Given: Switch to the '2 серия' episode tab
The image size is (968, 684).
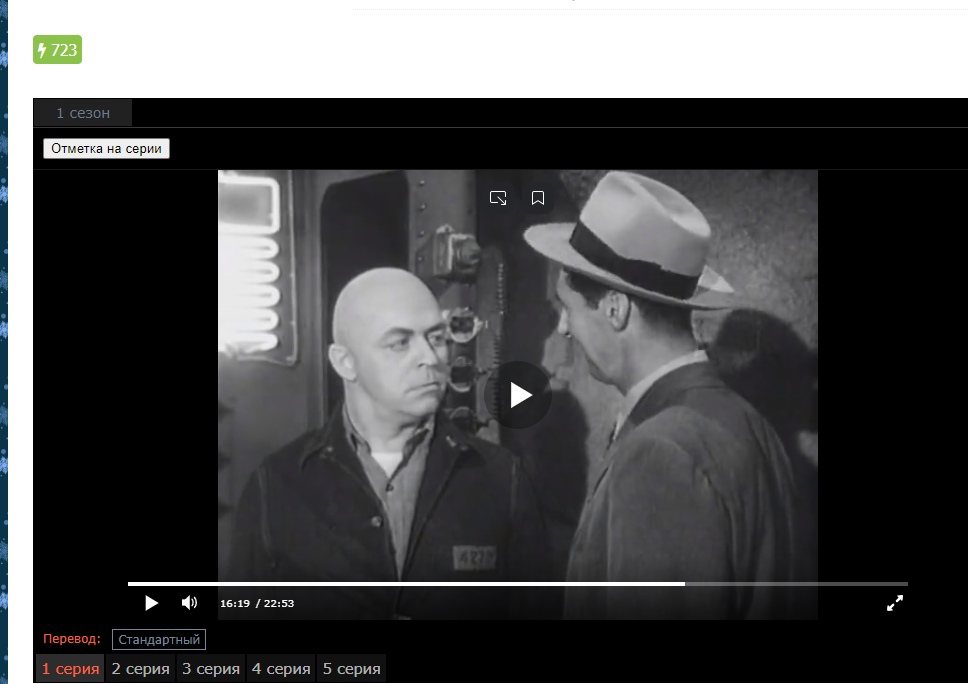Looking at the screenshot, I should 140,669.
